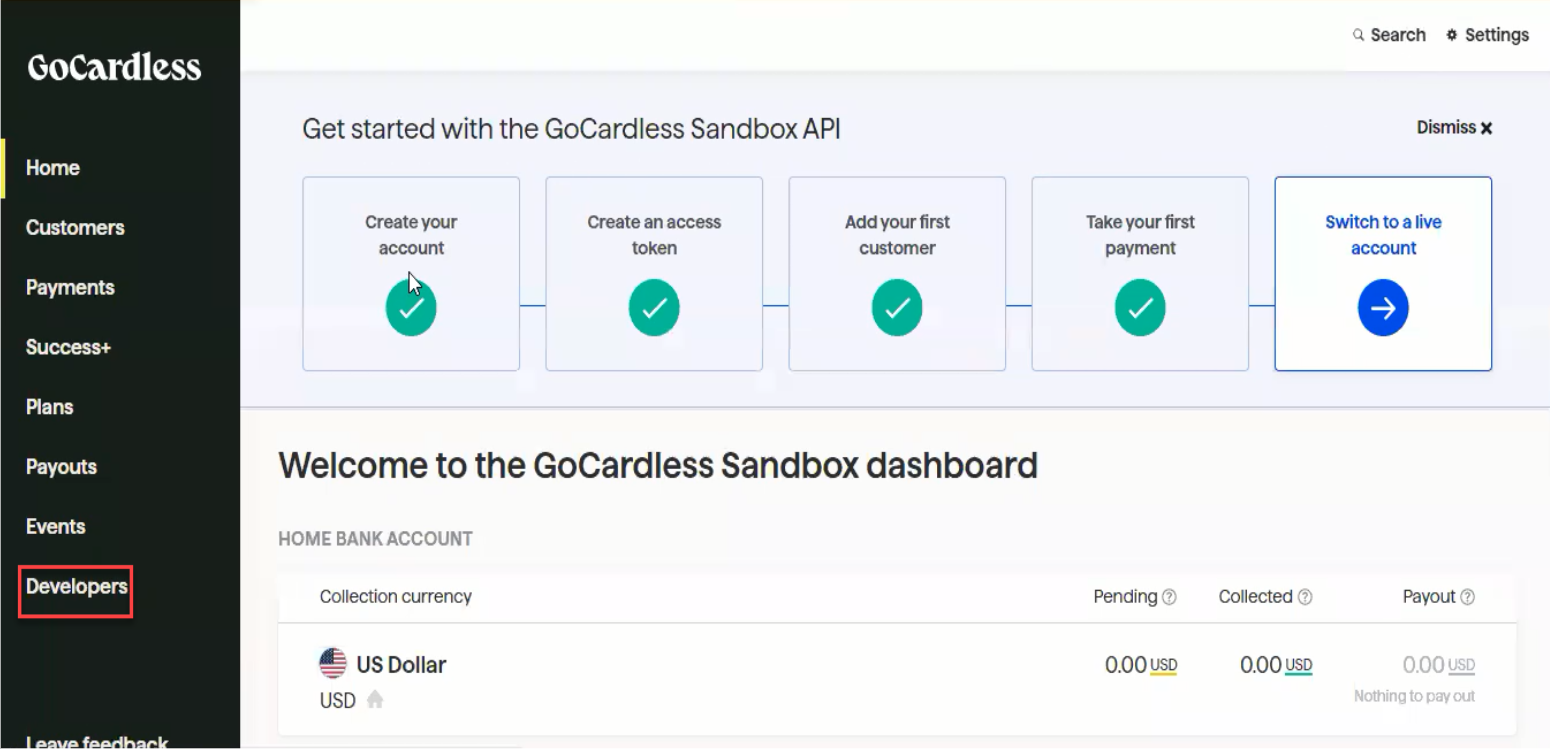This screenshot has height=750, width=1550.
Task: Click the US Dollar flag icon
Action: pos(333,663)
